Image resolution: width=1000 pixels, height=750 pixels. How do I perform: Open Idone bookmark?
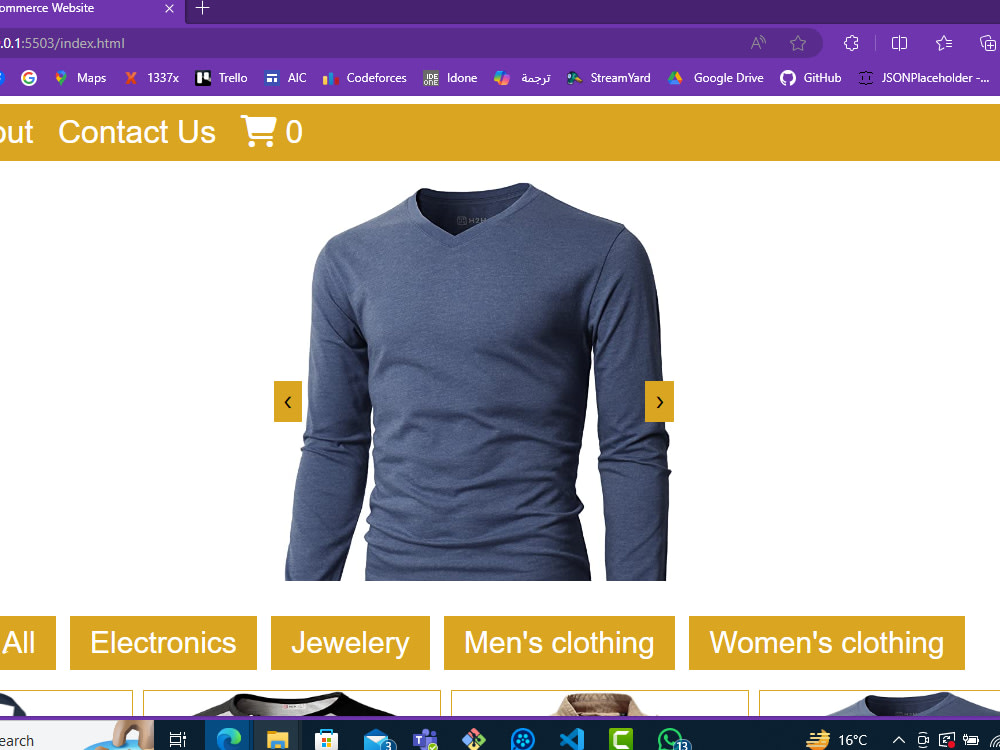pyautogui.click(x=450, y=78)
